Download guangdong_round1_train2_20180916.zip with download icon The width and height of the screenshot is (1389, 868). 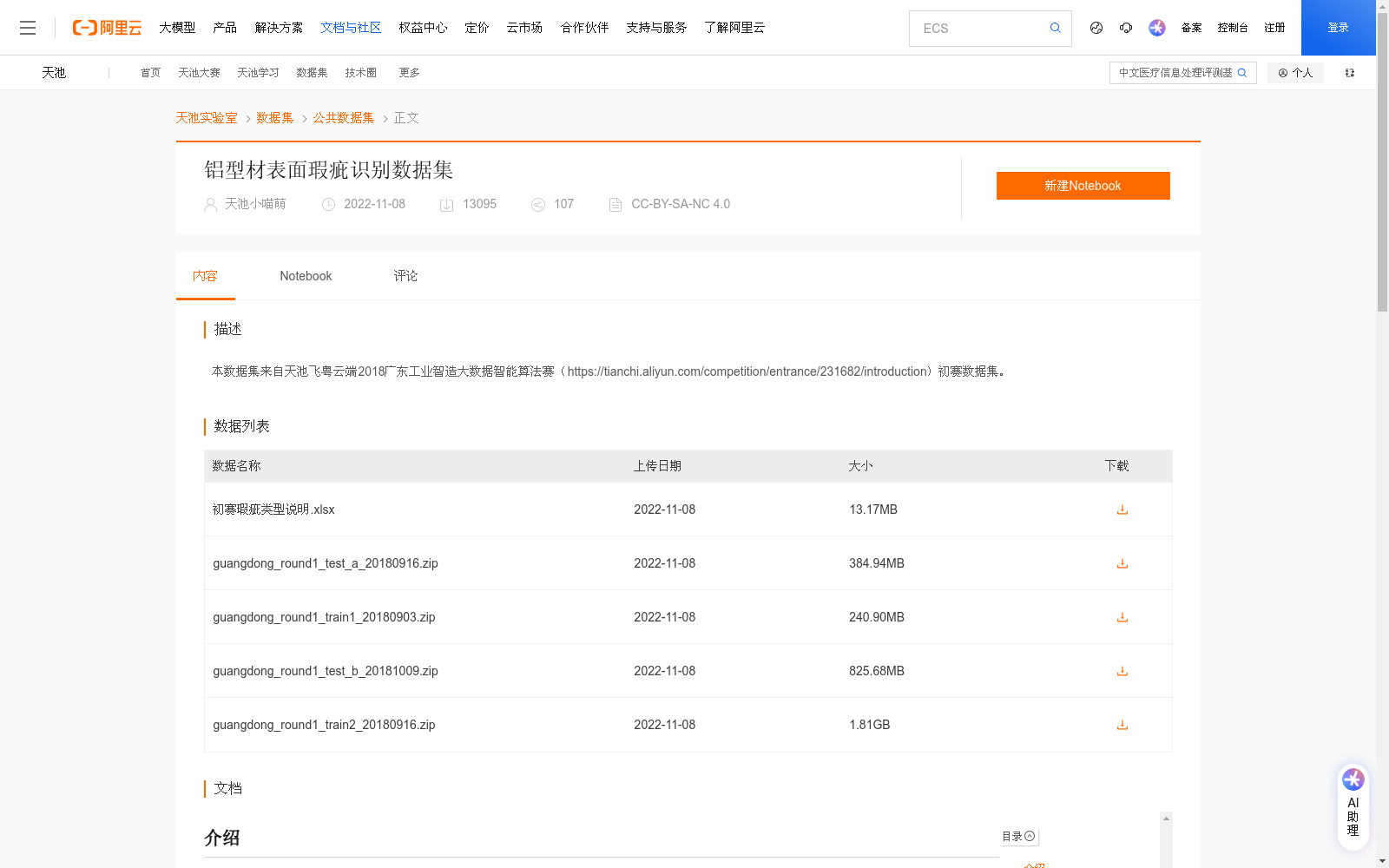(1122, 725)
